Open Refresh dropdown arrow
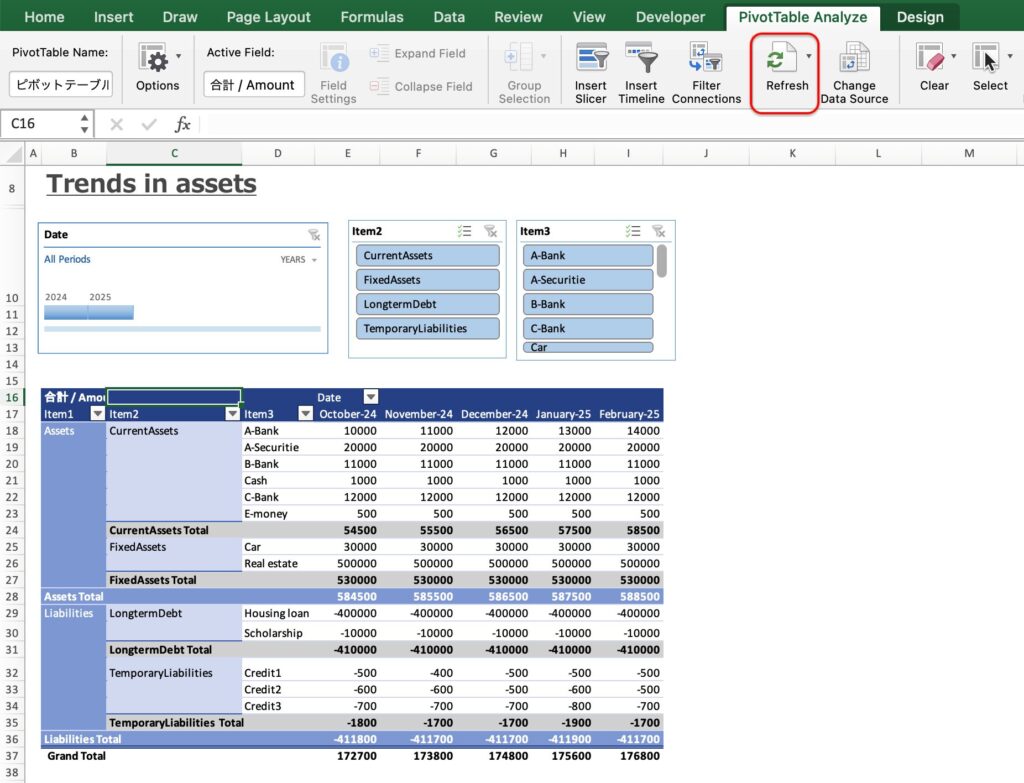1024x783 pixels. pyautogui.click(x=808, y=56)
